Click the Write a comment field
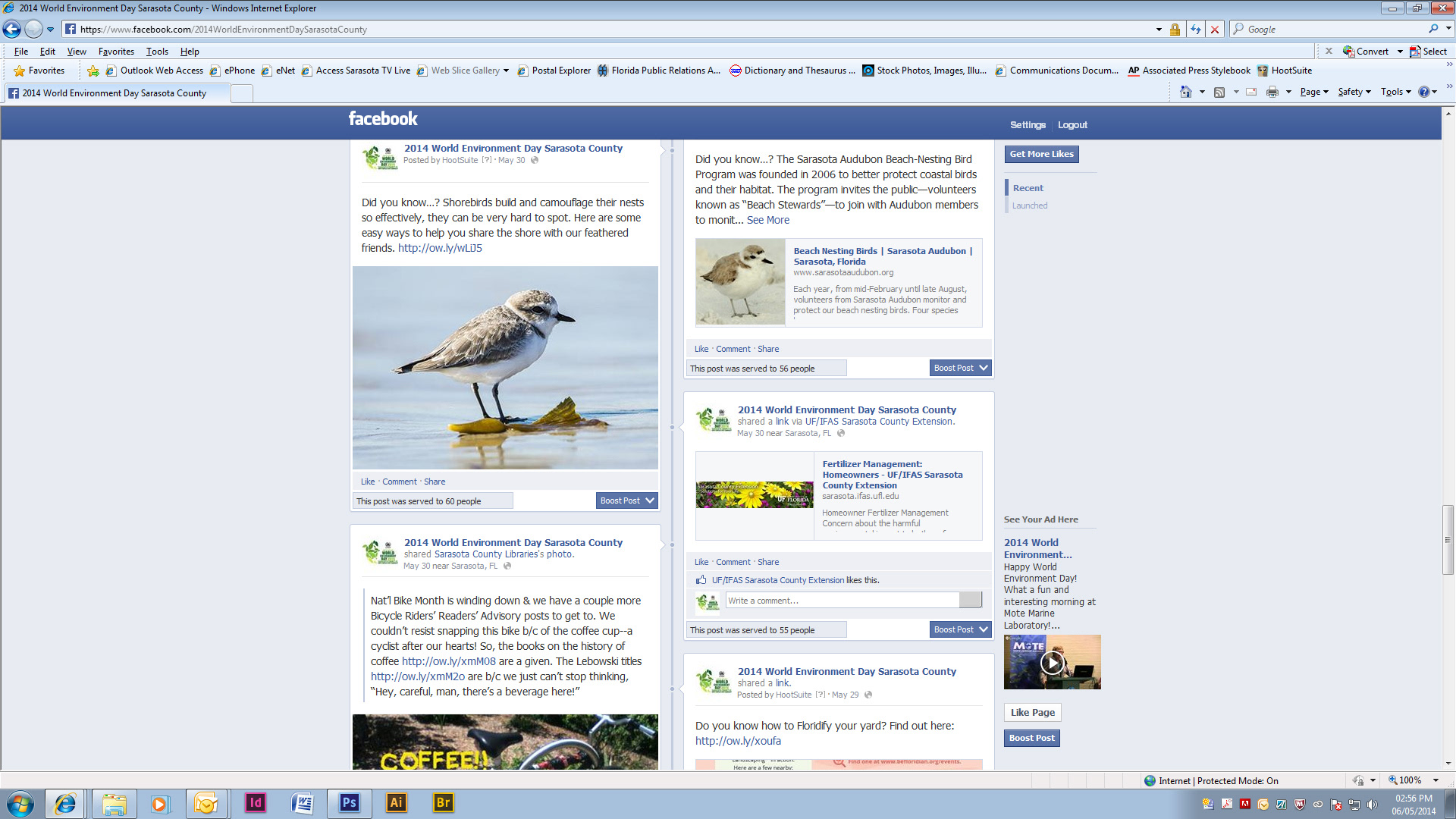1456x819 pixels. 842,601
